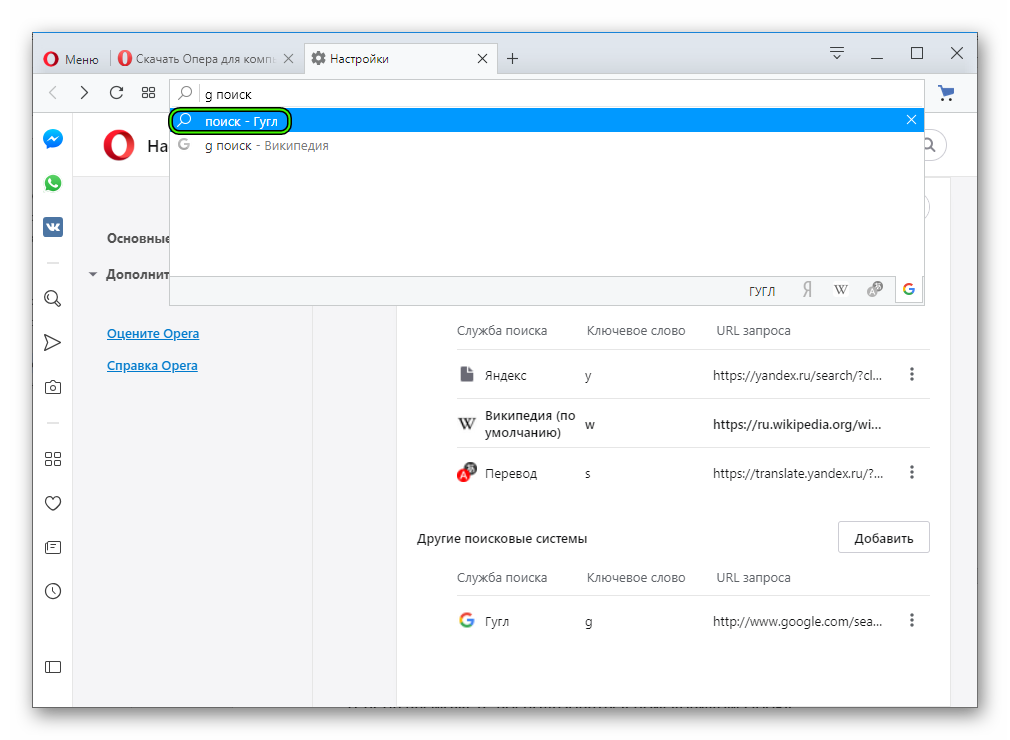Go back to the previous page
This screenshot has height=740, width=1010.
53,93
